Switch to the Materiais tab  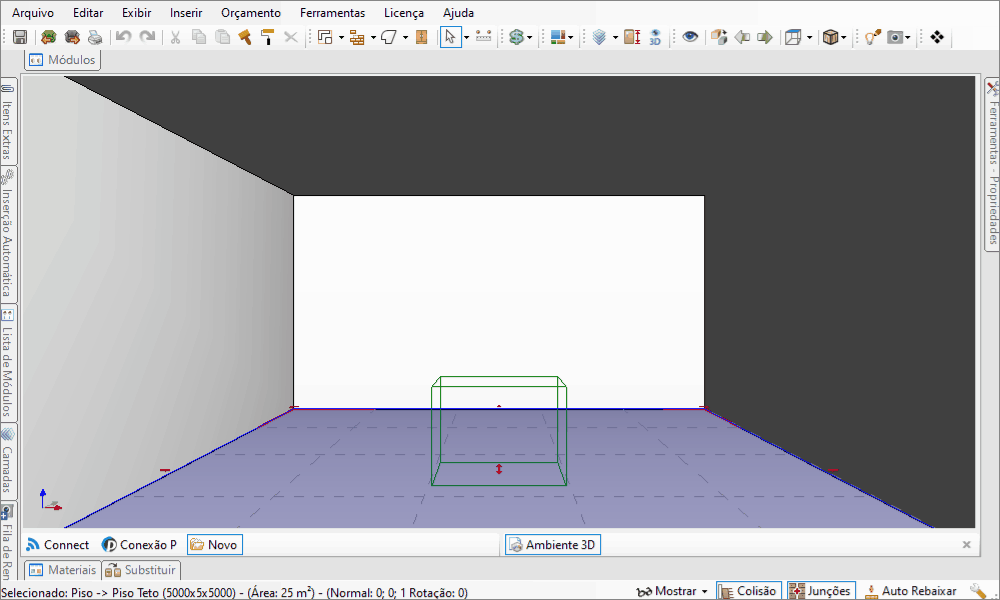[62, 570]
